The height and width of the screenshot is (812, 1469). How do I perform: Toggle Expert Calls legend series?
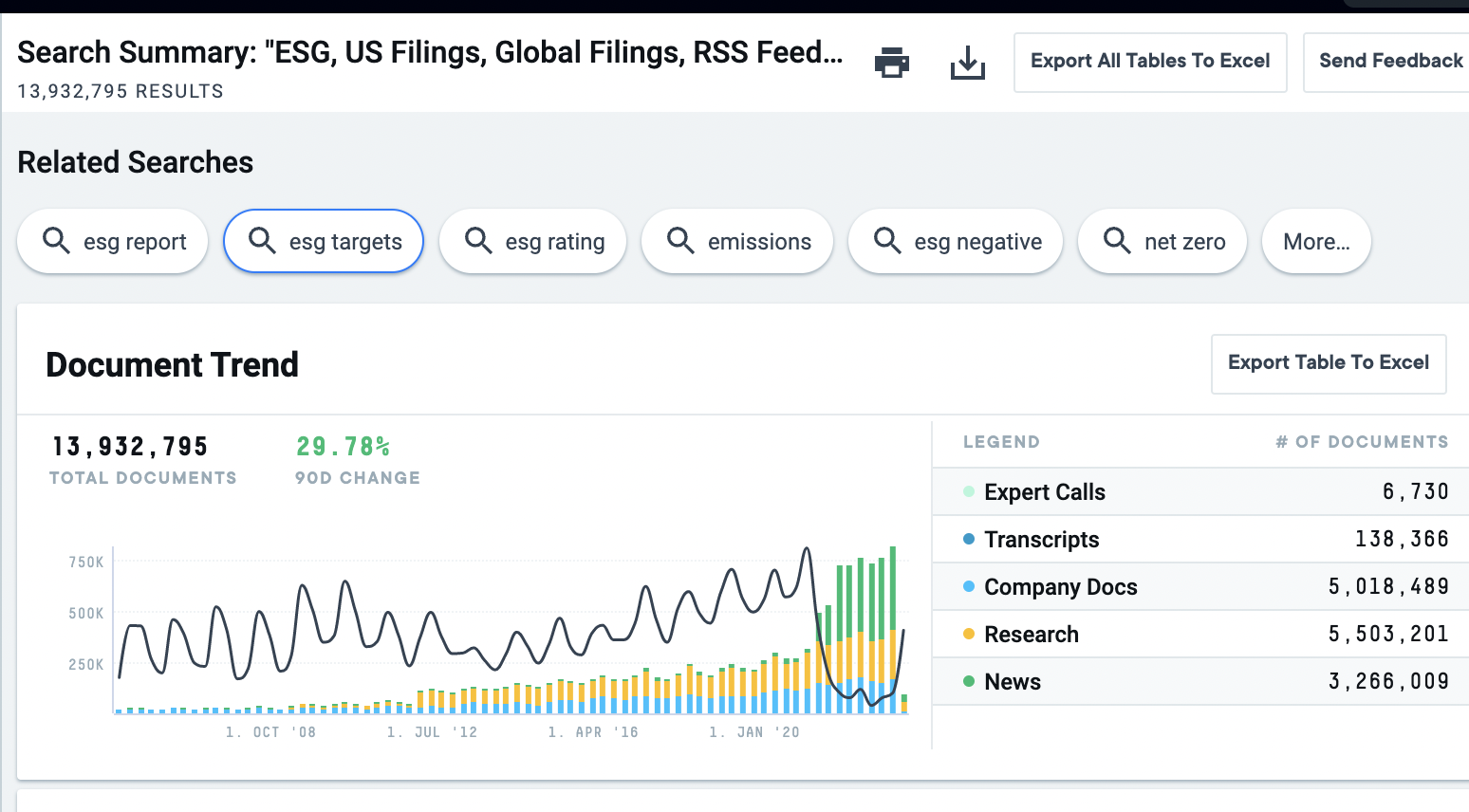tap(1044, 492)
